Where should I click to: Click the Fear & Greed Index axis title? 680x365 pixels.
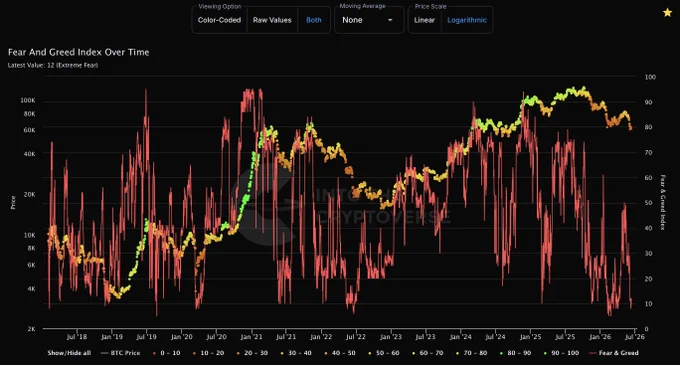pyautogui.click(x=662, y=202)
